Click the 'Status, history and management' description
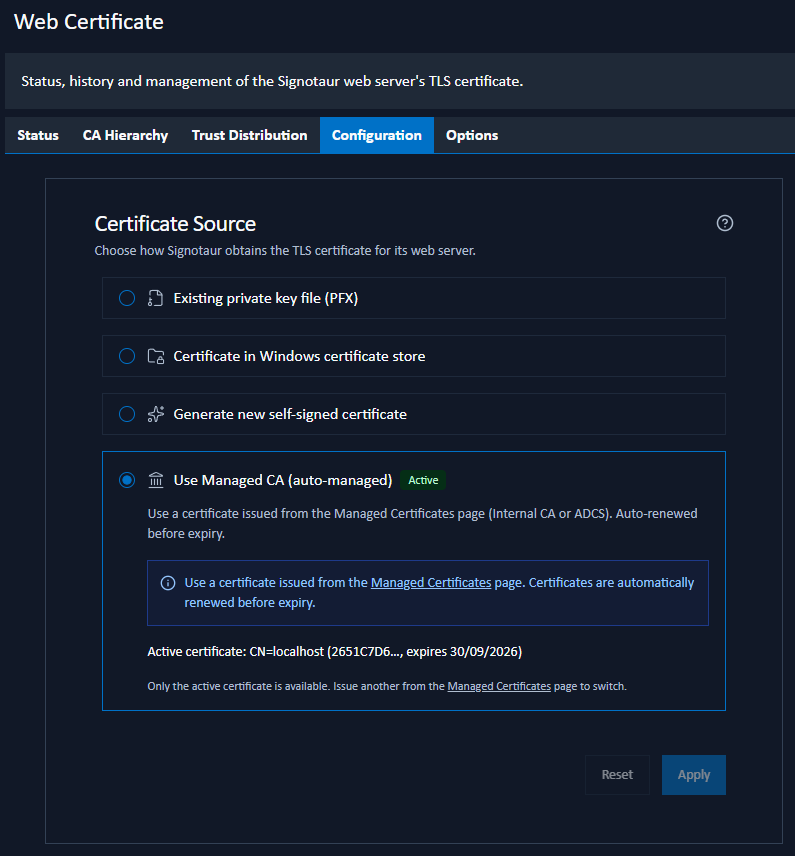The width and height of the screenshot is (795, 856). pyautogui.click(x=272, y=81)
